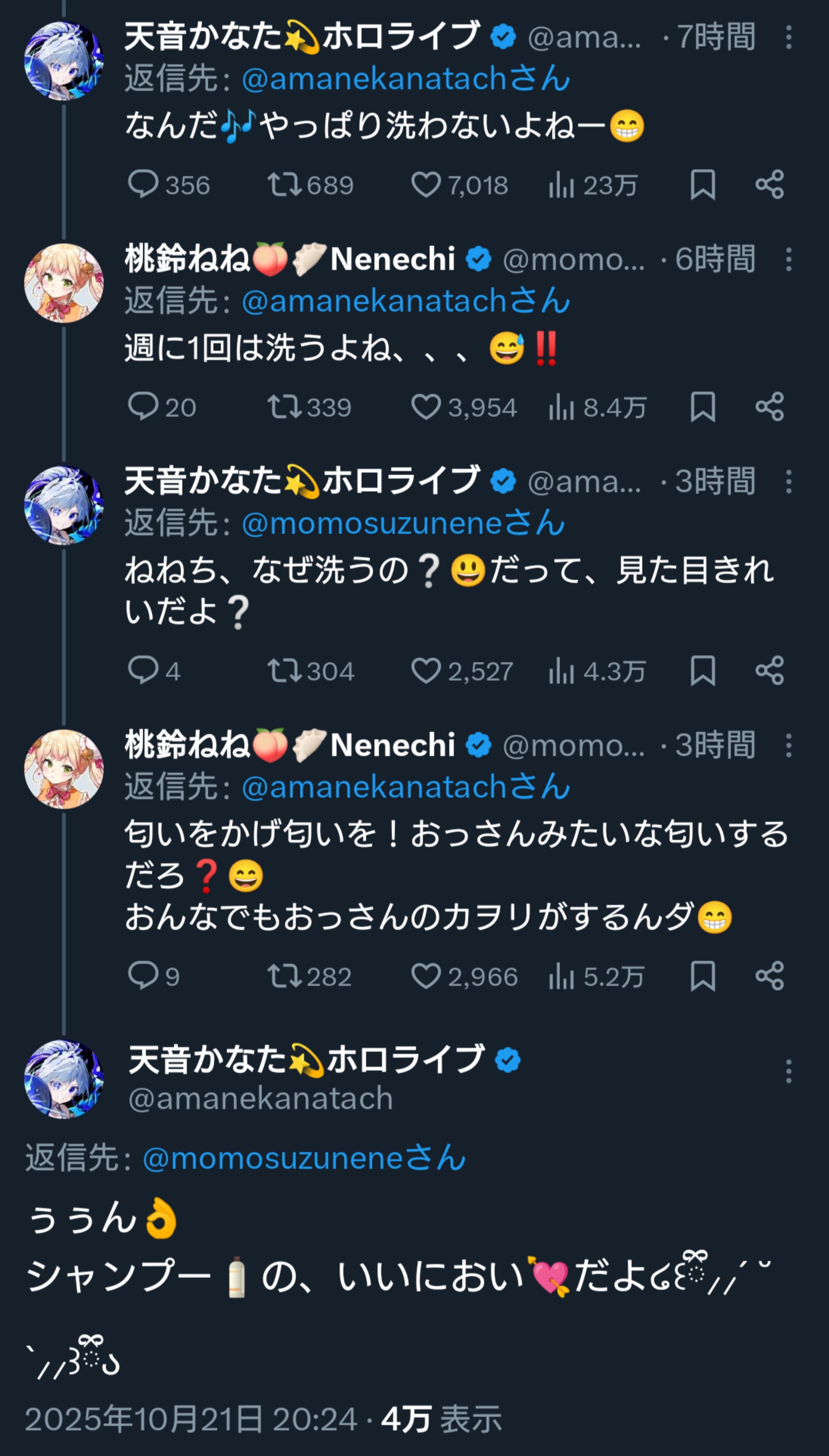Open @momosuzunene link in the main tweet
The width and height of the screenshot is (829, 1456).
pos(304,1159)
